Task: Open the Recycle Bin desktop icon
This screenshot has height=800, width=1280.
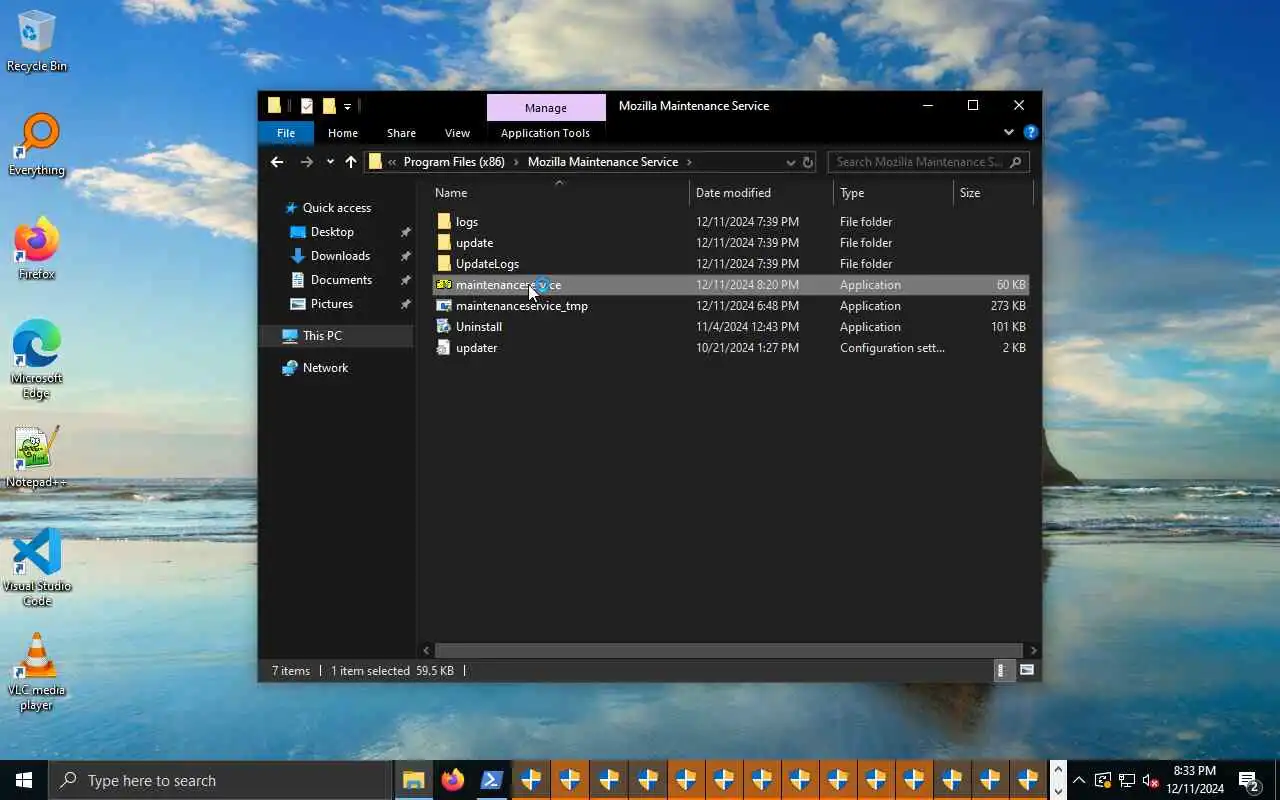Action: (x=37, y=42)
